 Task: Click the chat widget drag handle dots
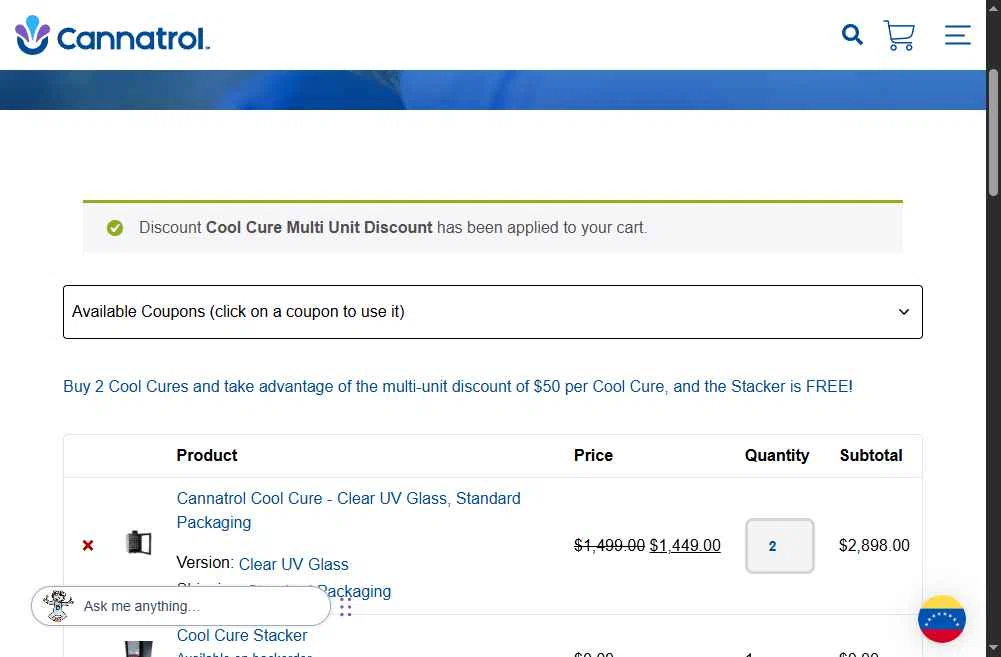tap(345, 607)
